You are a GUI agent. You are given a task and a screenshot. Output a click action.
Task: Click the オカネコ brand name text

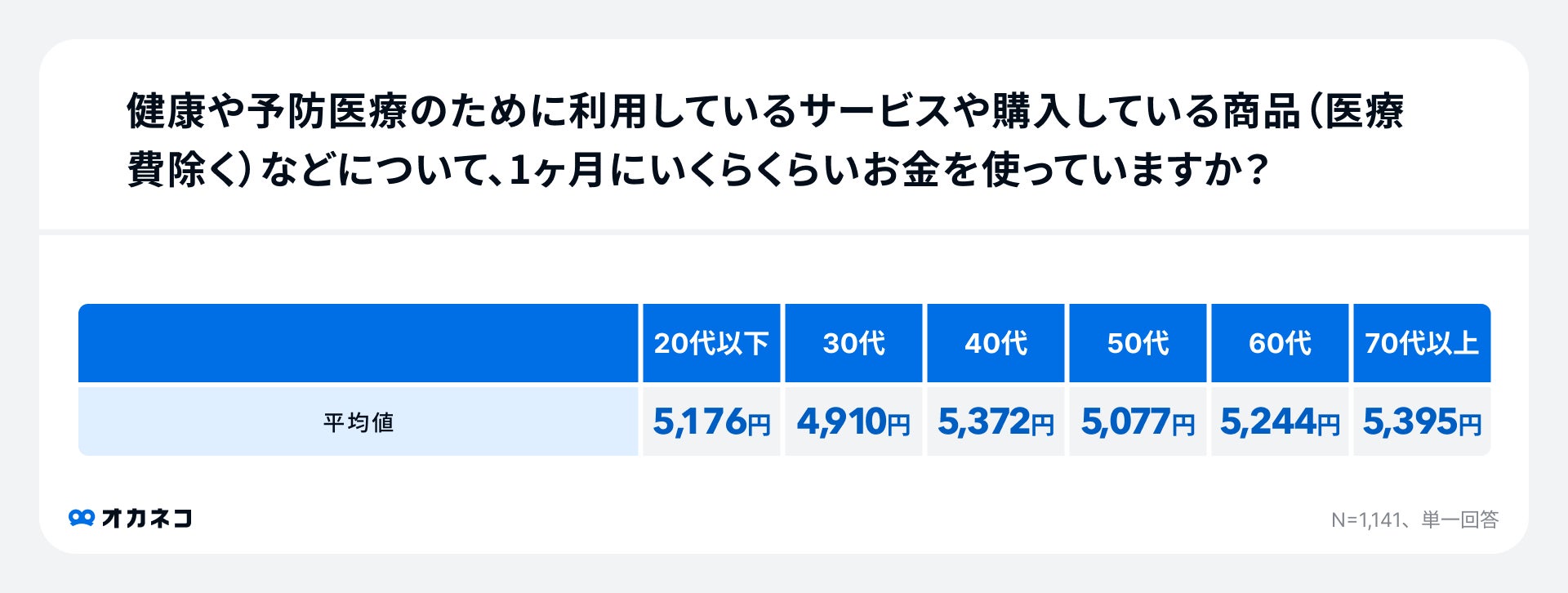(147, 518)
